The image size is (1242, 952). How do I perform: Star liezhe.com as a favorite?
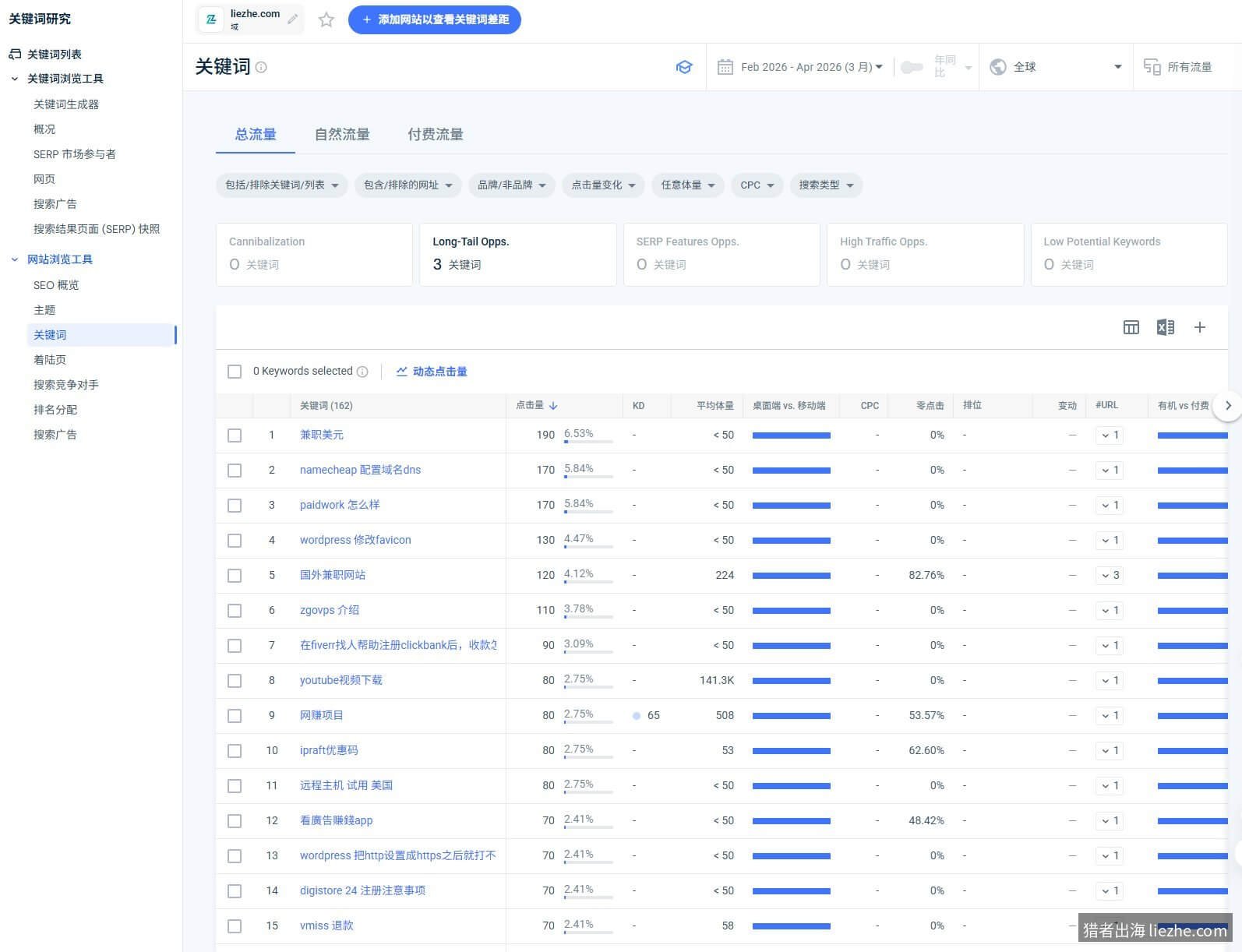click(326, 19)
